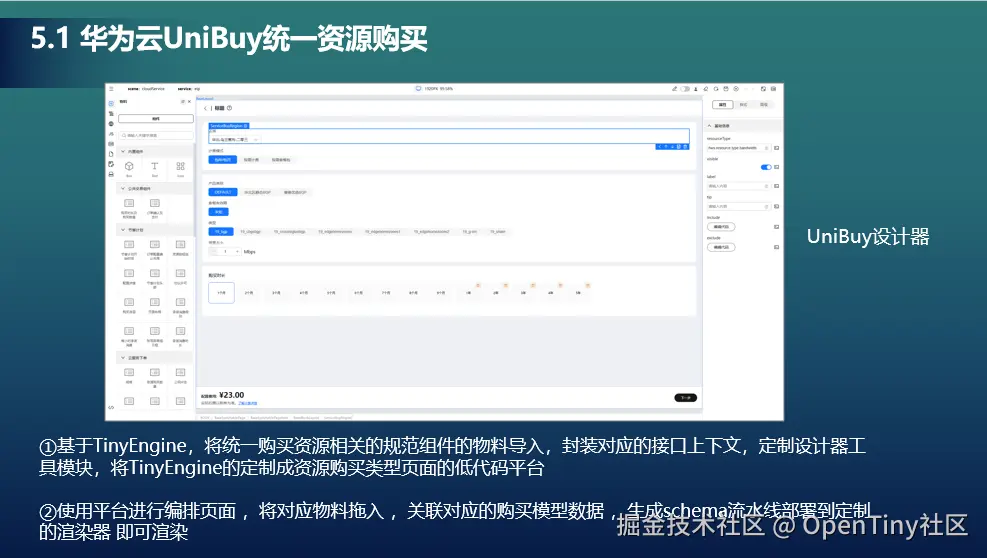The width and height of the screenshot is (987, 558).
Task: Click the bind variable icon beside label field
Action: pyautogui.click(x=776, y=186)
